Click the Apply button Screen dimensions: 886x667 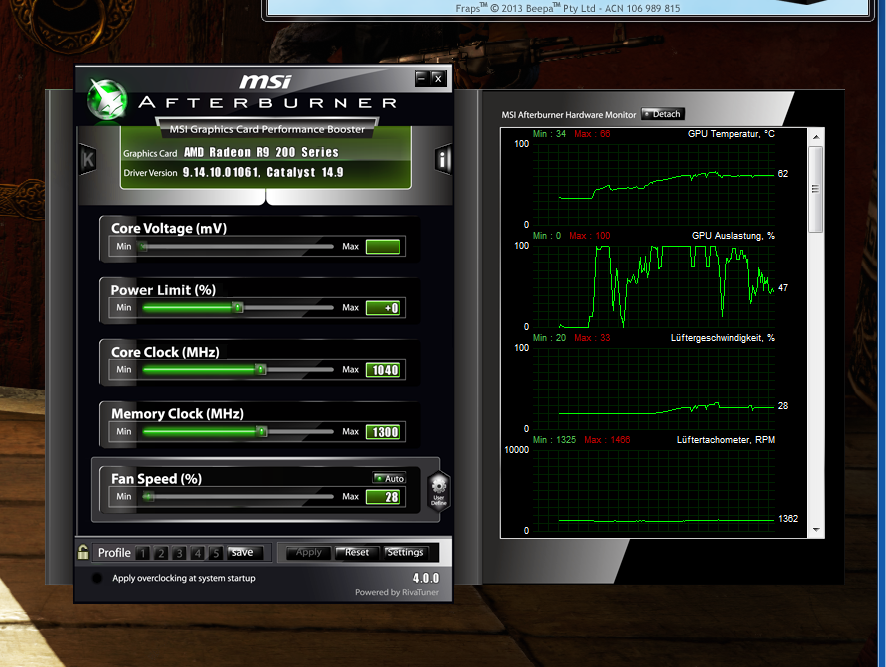[x=309, y=552]
